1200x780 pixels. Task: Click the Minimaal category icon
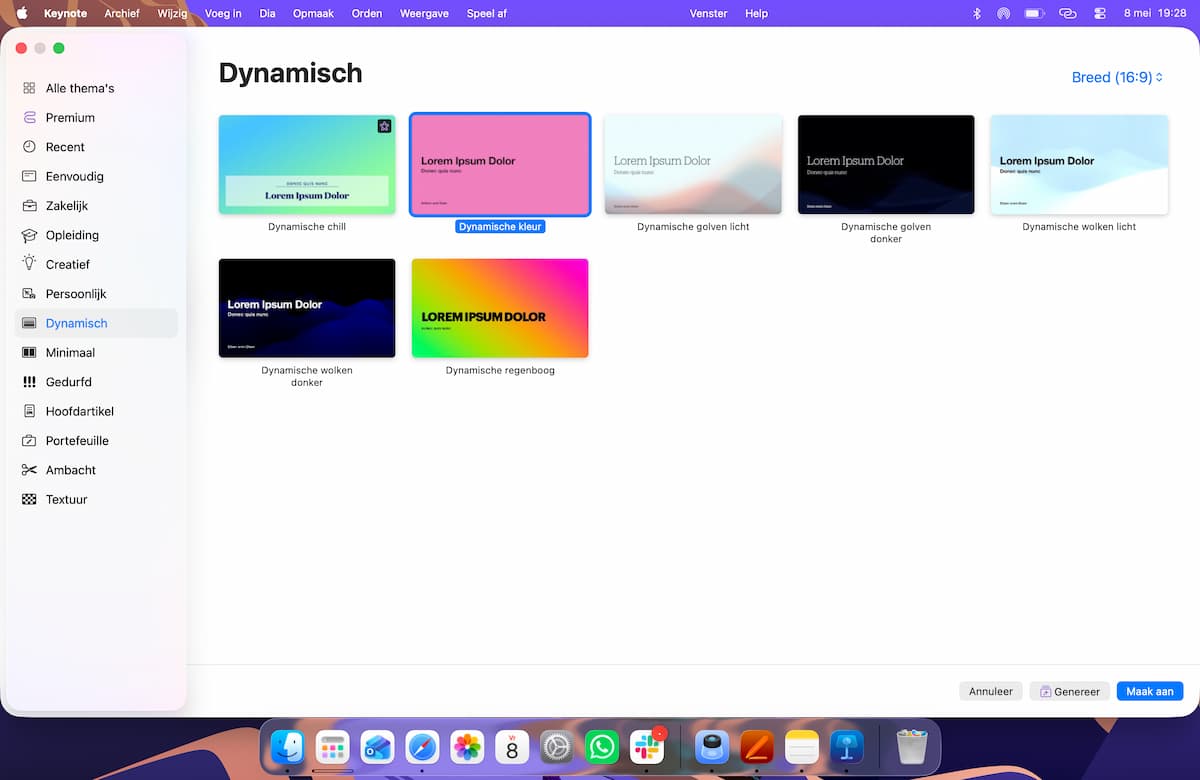(x=29, y=352)
